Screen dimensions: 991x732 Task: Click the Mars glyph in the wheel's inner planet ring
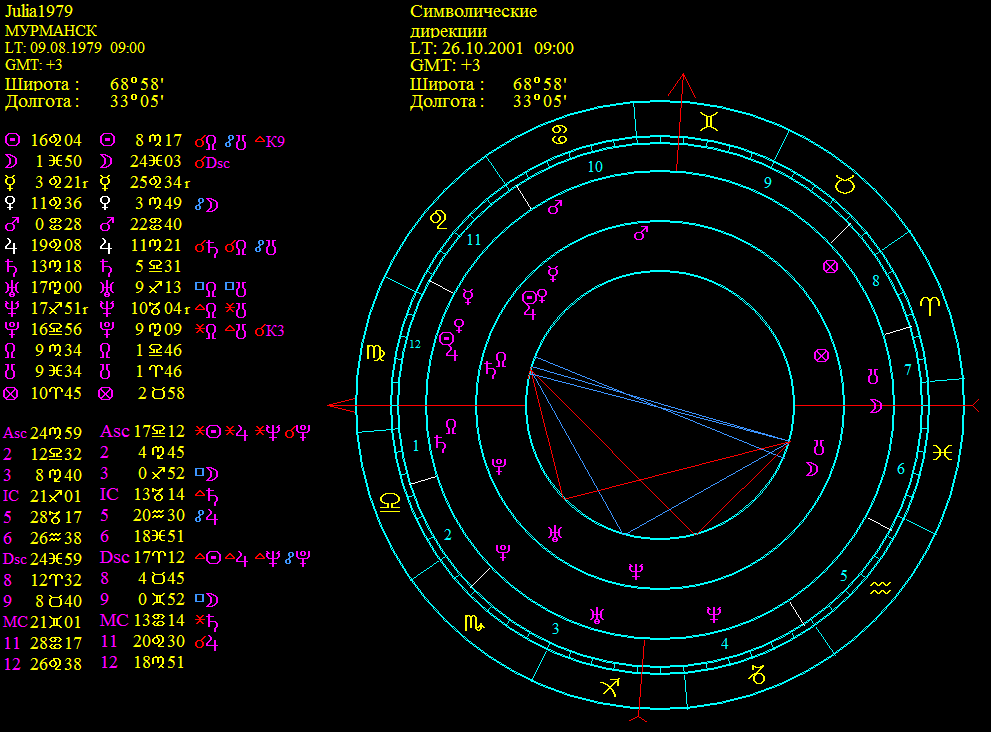click(641, 233)
